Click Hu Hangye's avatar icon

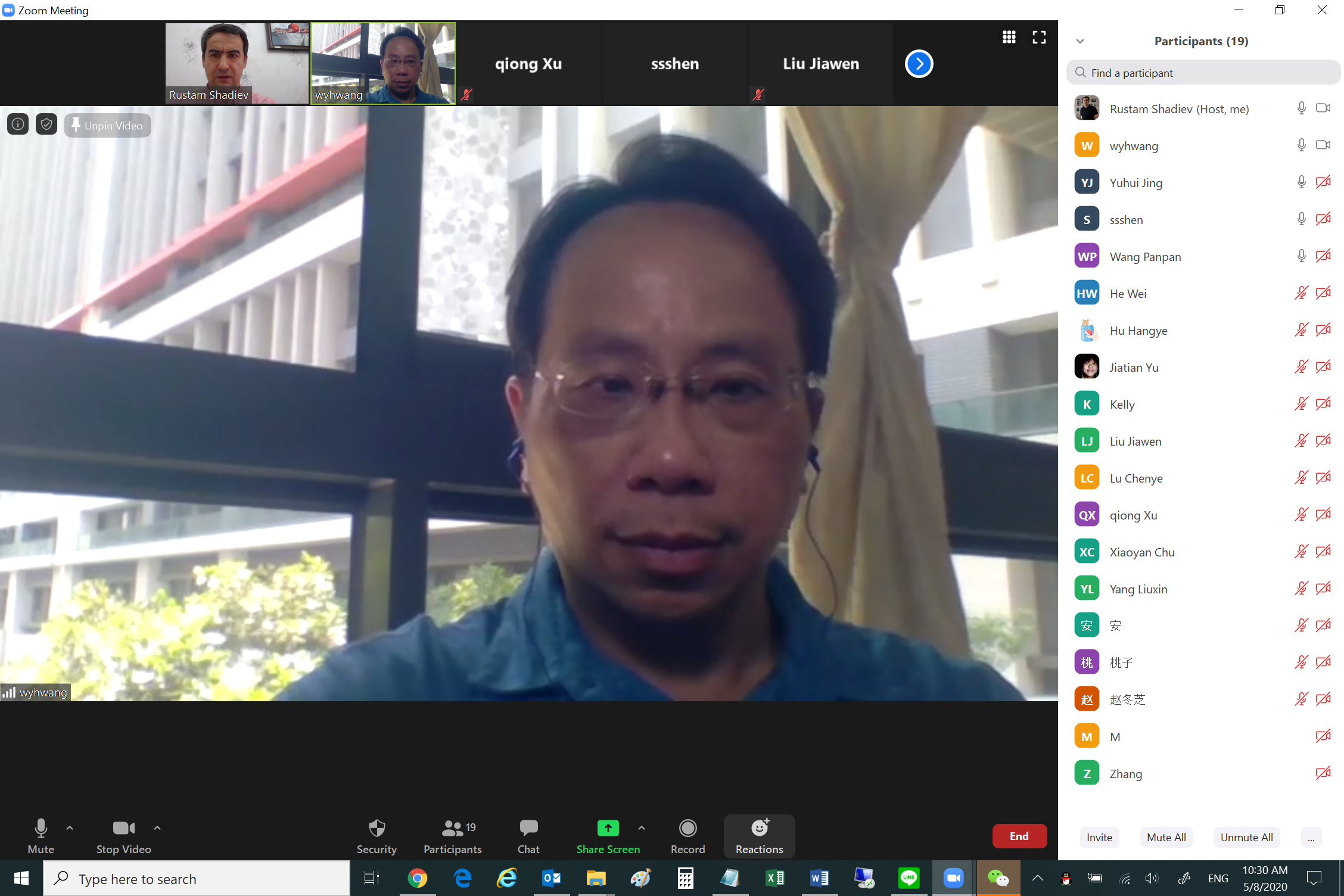pyautogui.click(x=1087, y=330)
